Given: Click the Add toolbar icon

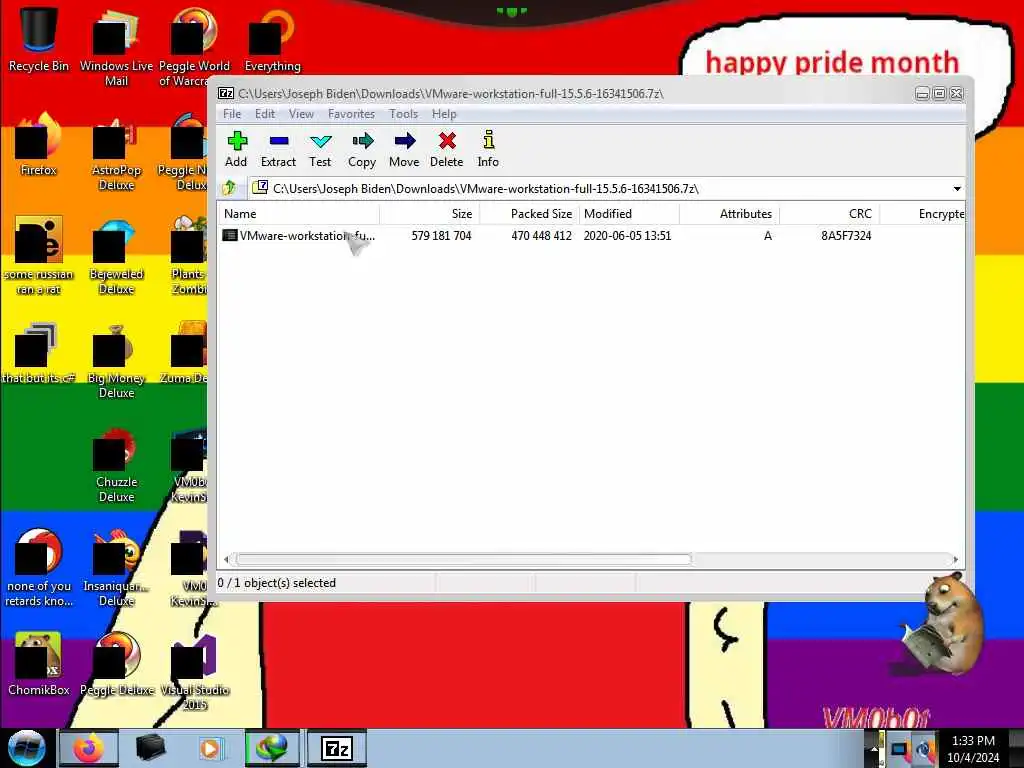Looking at the screenshot, I should click(x=236, y=141).
